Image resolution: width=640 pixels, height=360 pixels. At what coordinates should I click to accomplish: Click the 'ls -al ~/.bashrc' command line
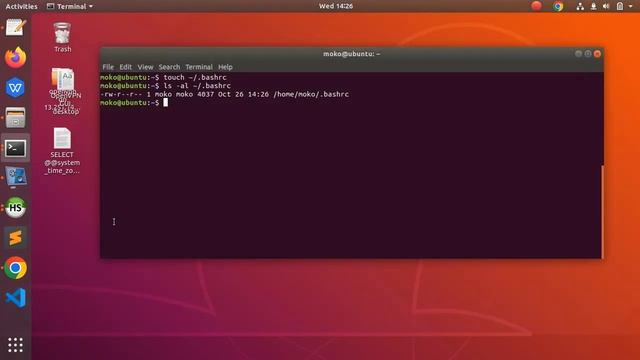tap(197, 86)
